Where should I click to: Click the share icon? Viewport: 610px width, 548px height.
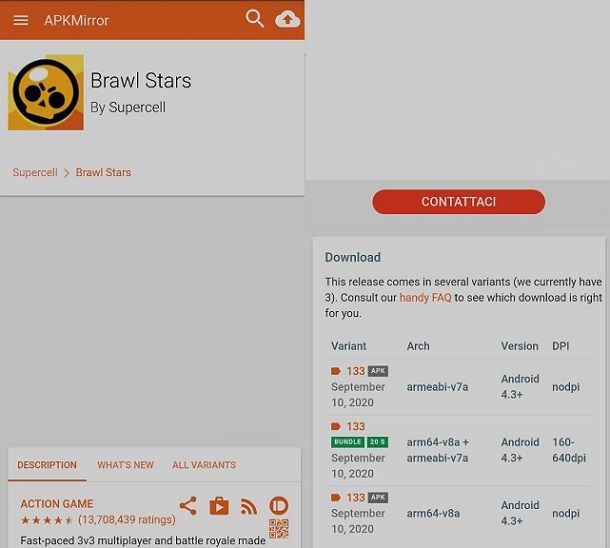[188, 506]
